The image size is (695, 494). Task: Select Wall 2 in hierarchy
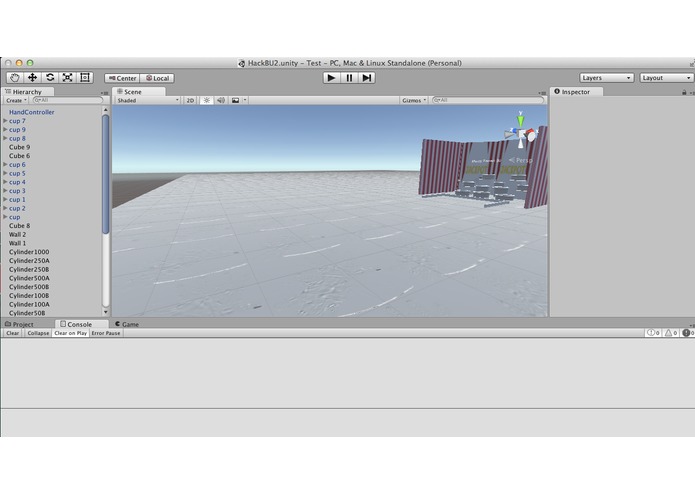click(17, 234)
